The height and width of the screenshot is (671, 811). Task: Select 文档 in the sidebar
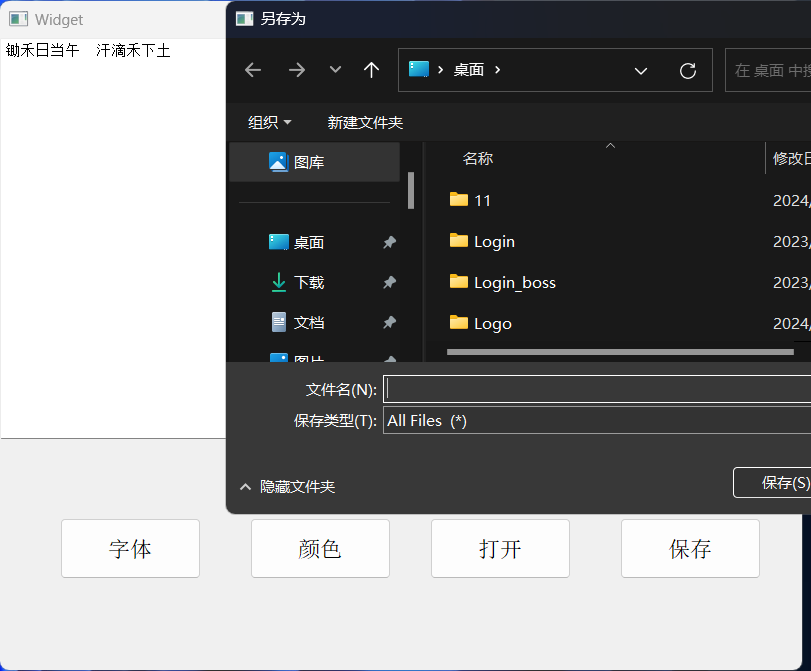coord(308,322)
